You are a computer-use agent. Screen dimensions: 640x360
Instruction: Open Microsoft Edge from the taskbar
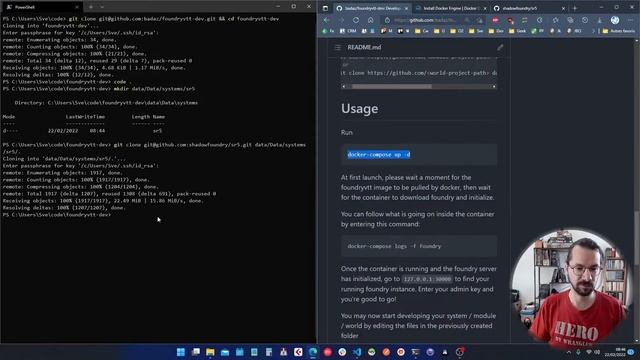313,352
